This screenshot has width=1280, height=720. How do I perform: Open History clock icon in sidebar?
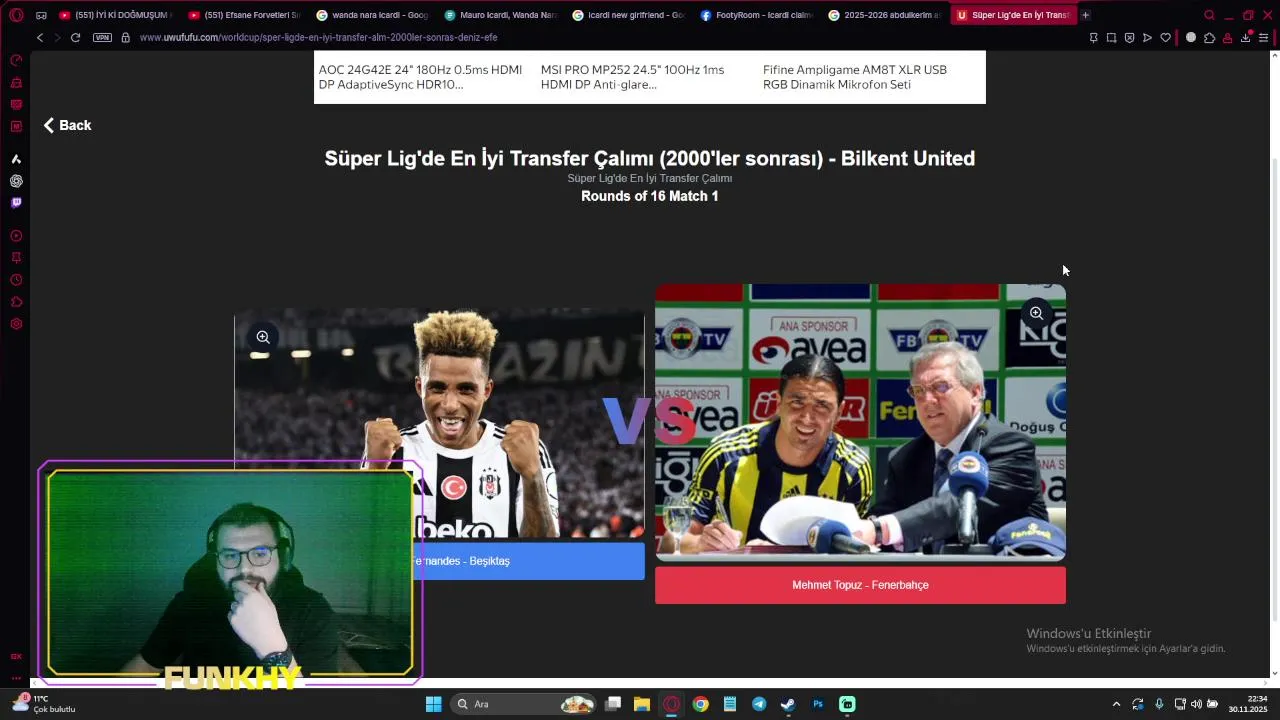[16, 280]
